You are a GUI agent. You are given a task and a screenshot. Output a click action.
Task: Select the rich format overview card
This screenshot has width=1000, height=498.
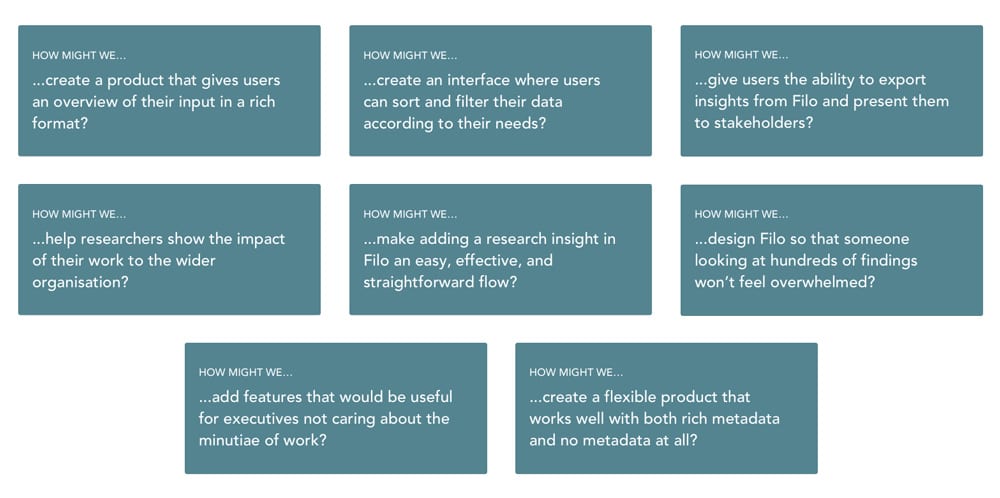[169, 91]
